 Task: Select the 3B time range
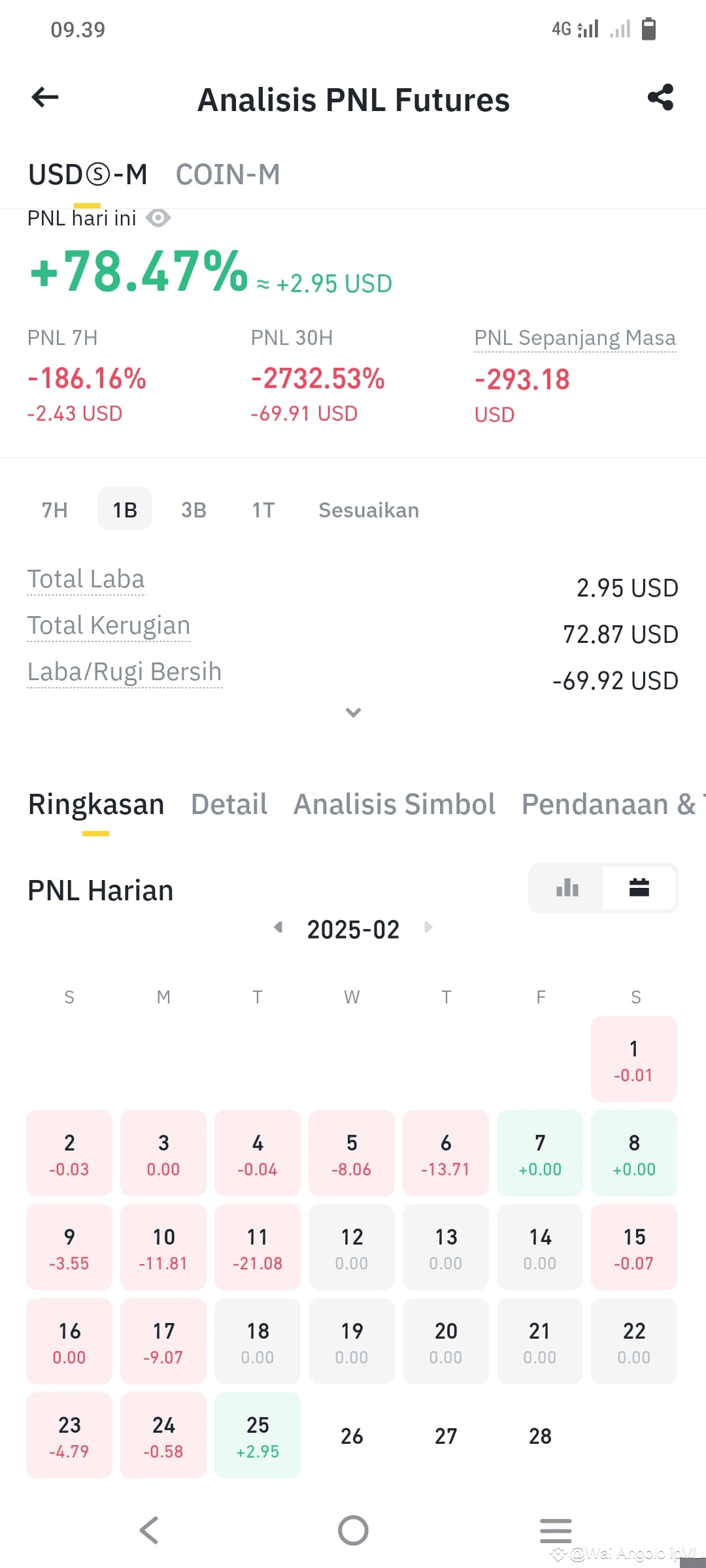pos(193,510)
